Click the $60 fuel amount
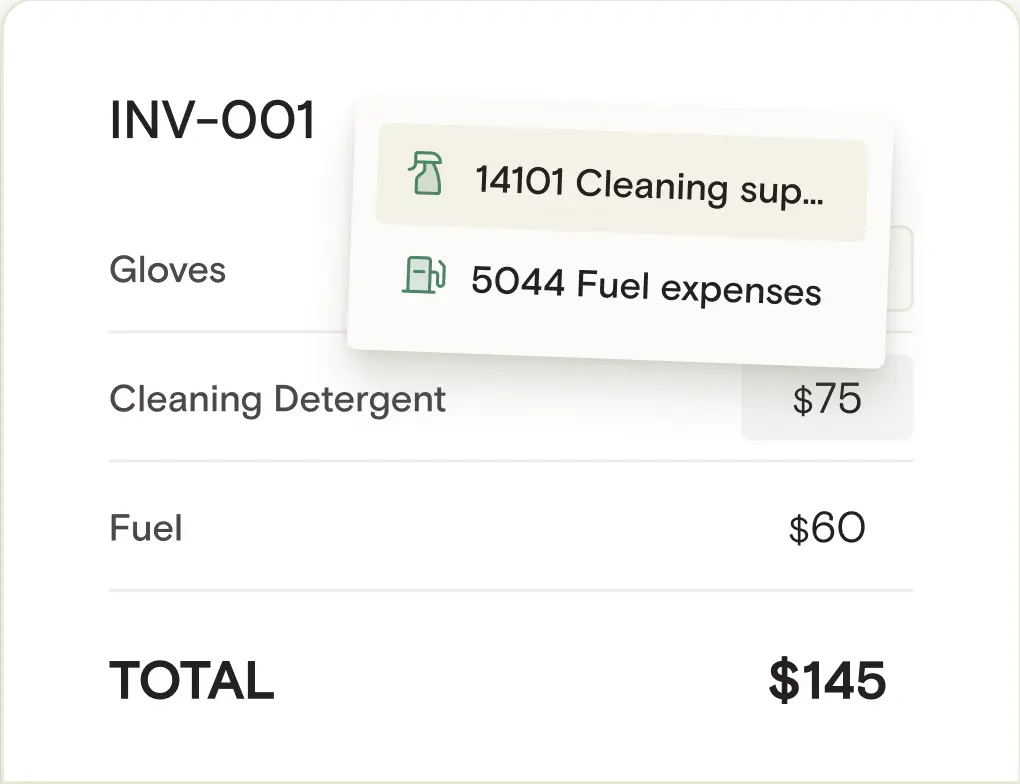The image size is (1020, 784). coord(827,528)
